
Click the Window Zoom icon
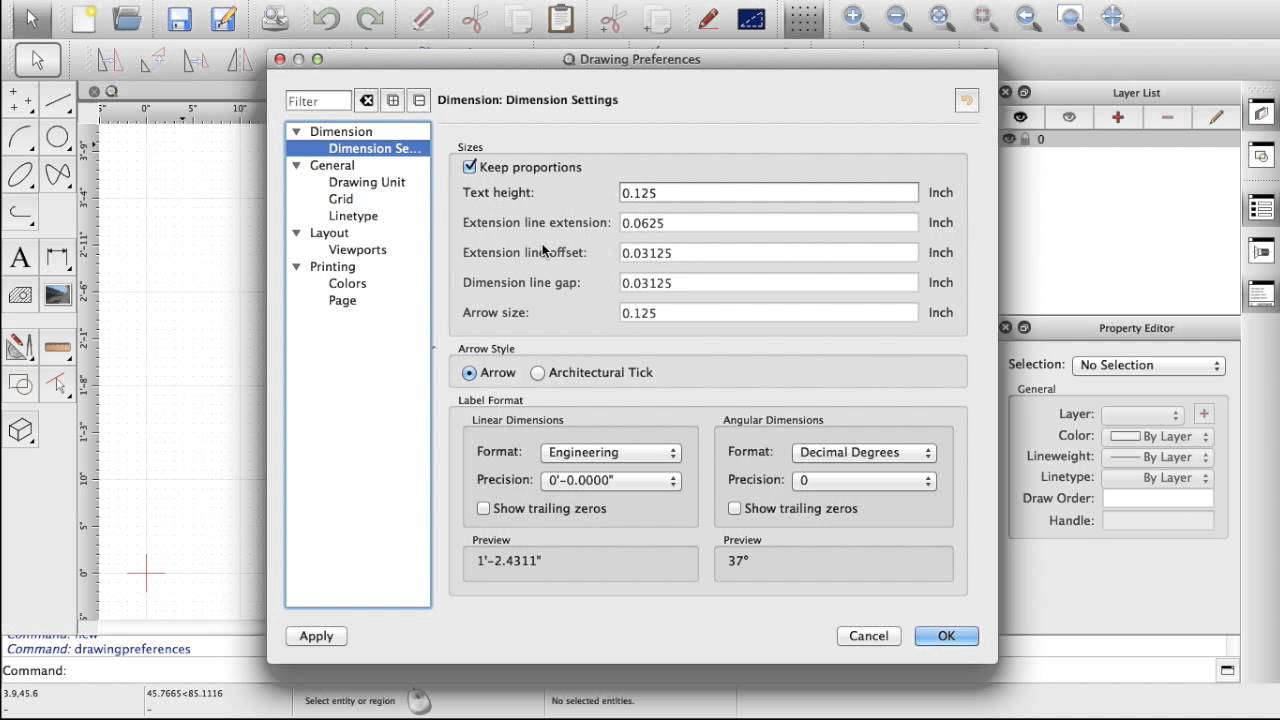click(1070, 17)
